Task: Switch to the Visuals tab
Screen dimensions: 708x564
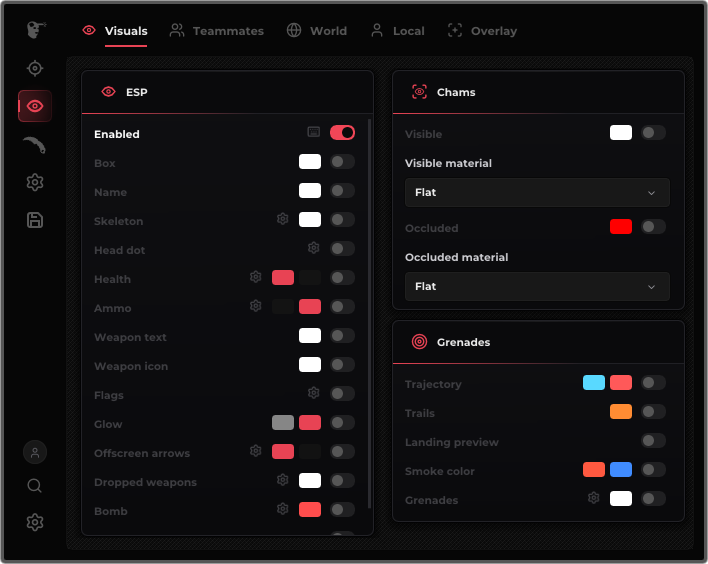Action: tap(115, 31)
